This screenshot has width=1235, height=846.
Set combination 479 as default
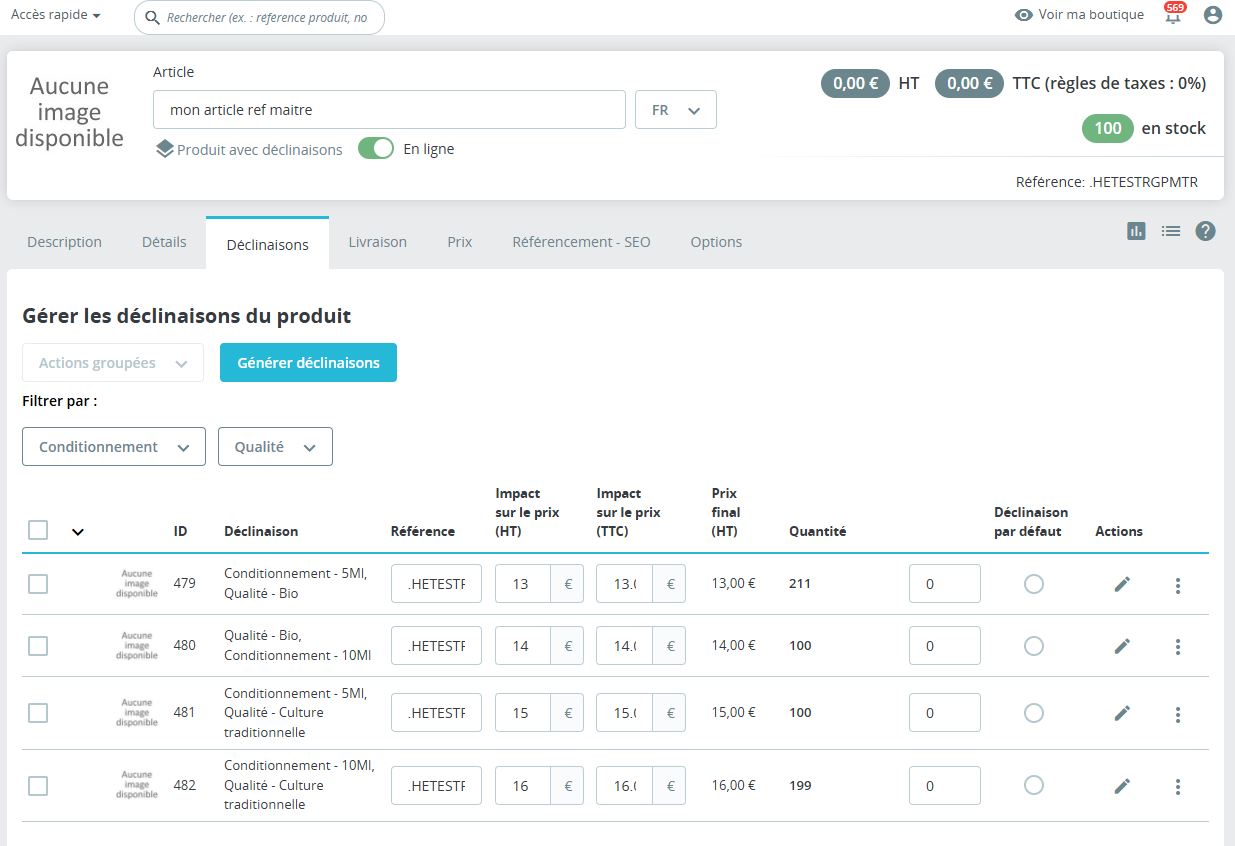(1034, 584)
